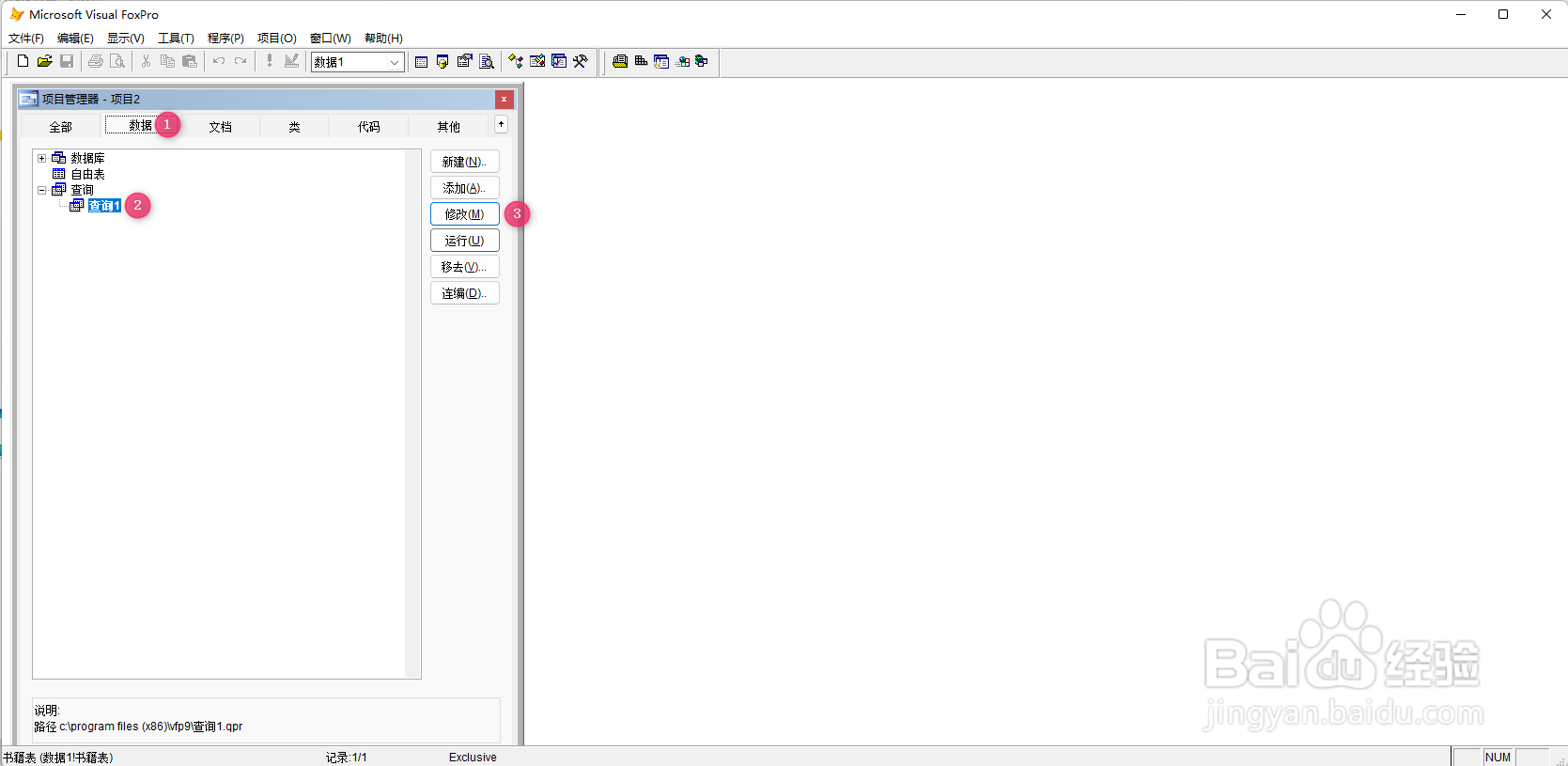Click the Object Browser toolbar icon
The width and height of the screenshot is (1568, 766).
coord(537,61)
